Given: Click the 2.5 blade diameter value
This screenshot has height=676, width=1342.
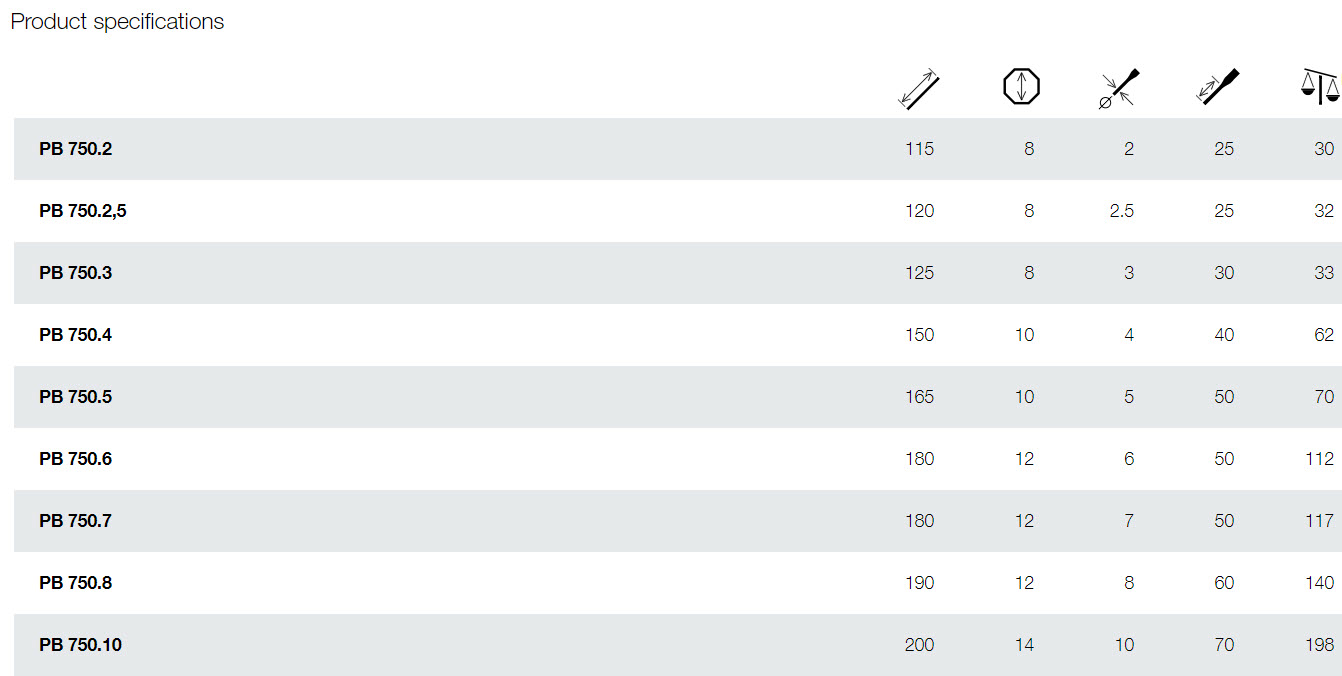Looking at the screenshot, I should (1122, 211).
